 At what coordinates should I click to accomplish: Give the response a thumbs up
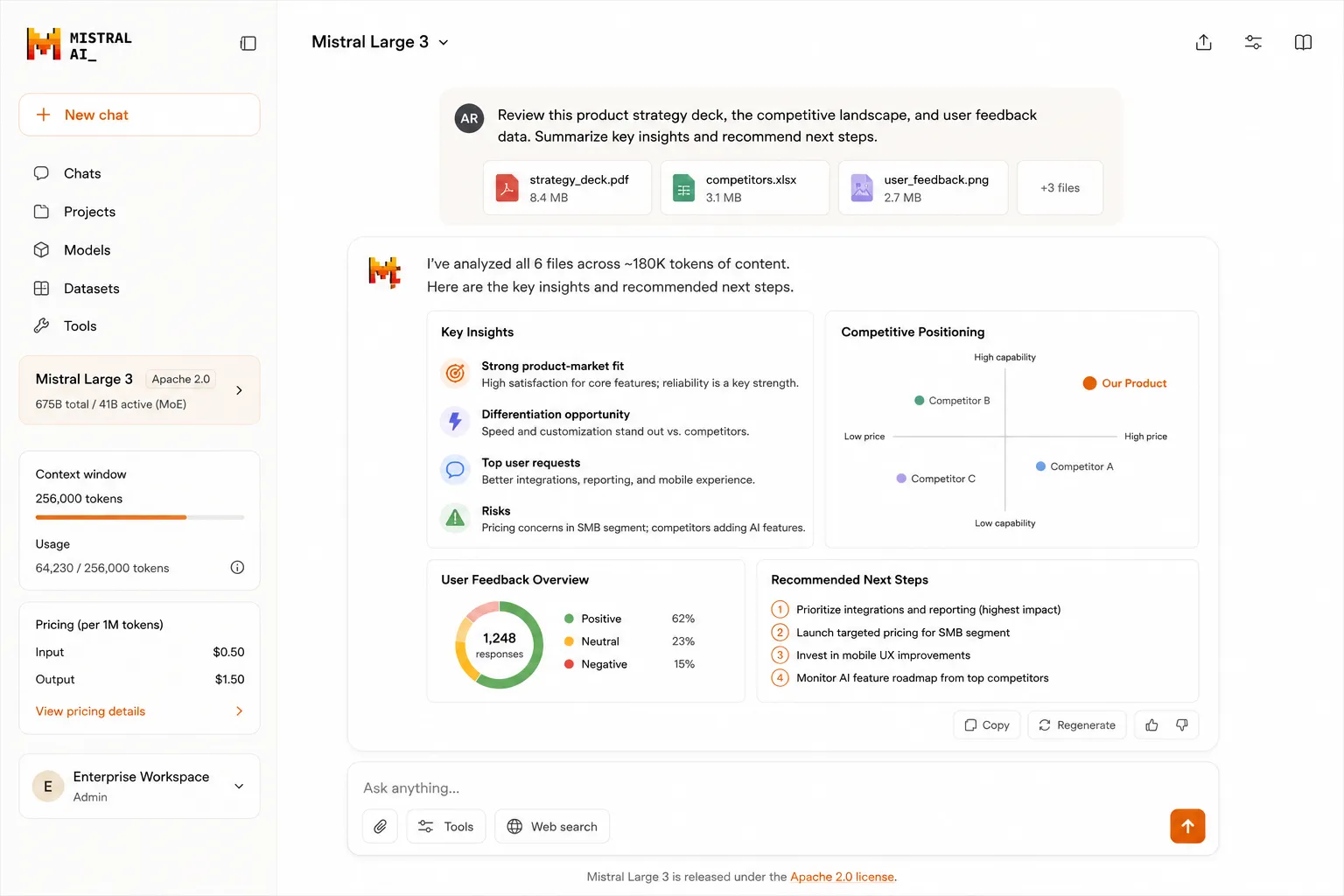tap(1151, 725)
